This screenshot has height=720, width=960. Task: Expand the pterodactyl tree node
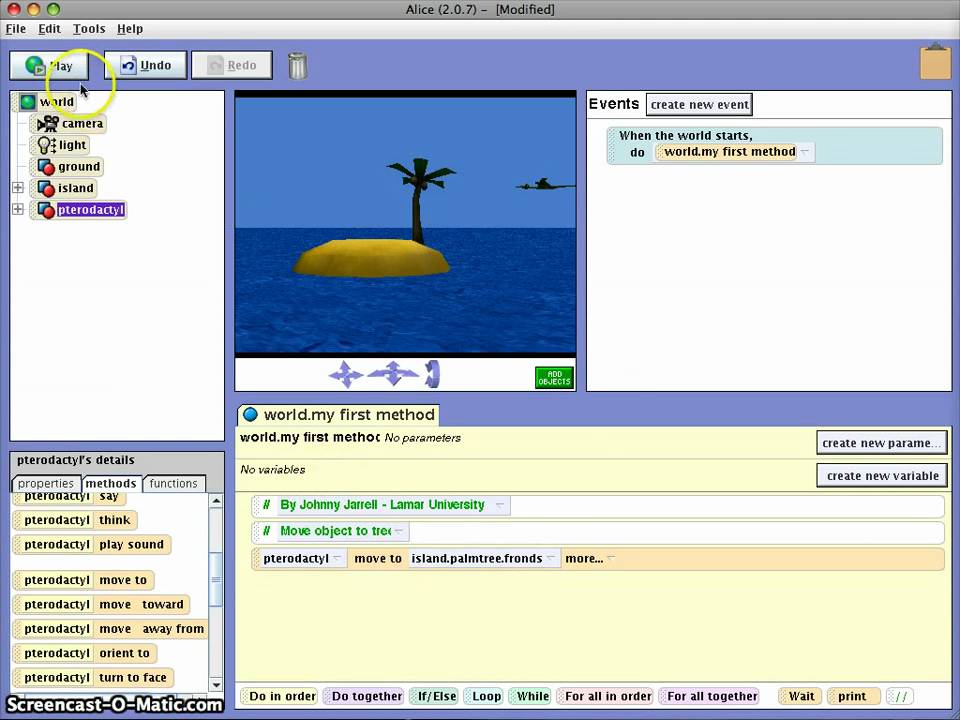click(x=18, y=209)
